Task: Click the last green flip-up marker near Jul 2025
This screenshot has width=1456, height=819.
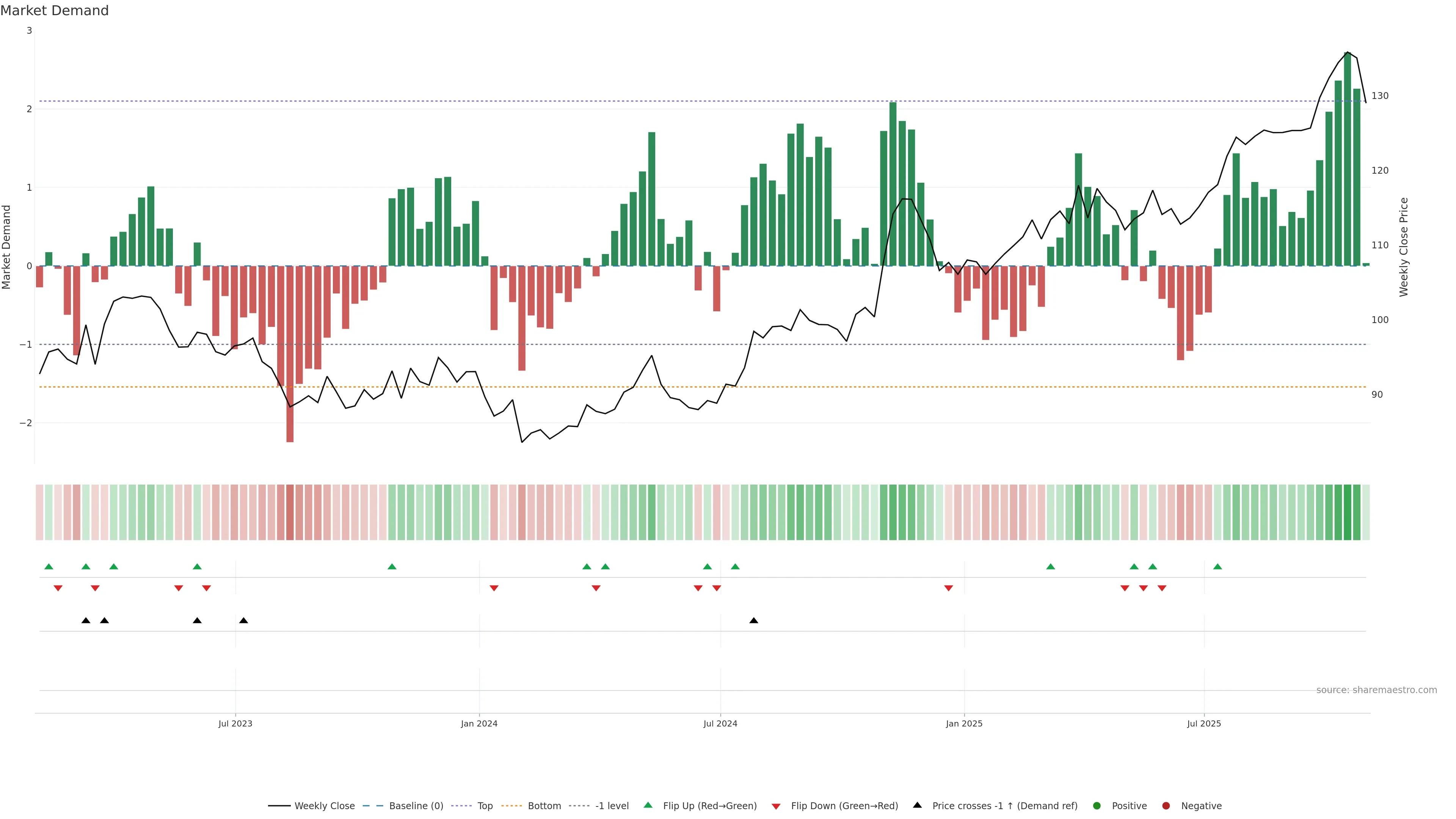Action: 1218,566
